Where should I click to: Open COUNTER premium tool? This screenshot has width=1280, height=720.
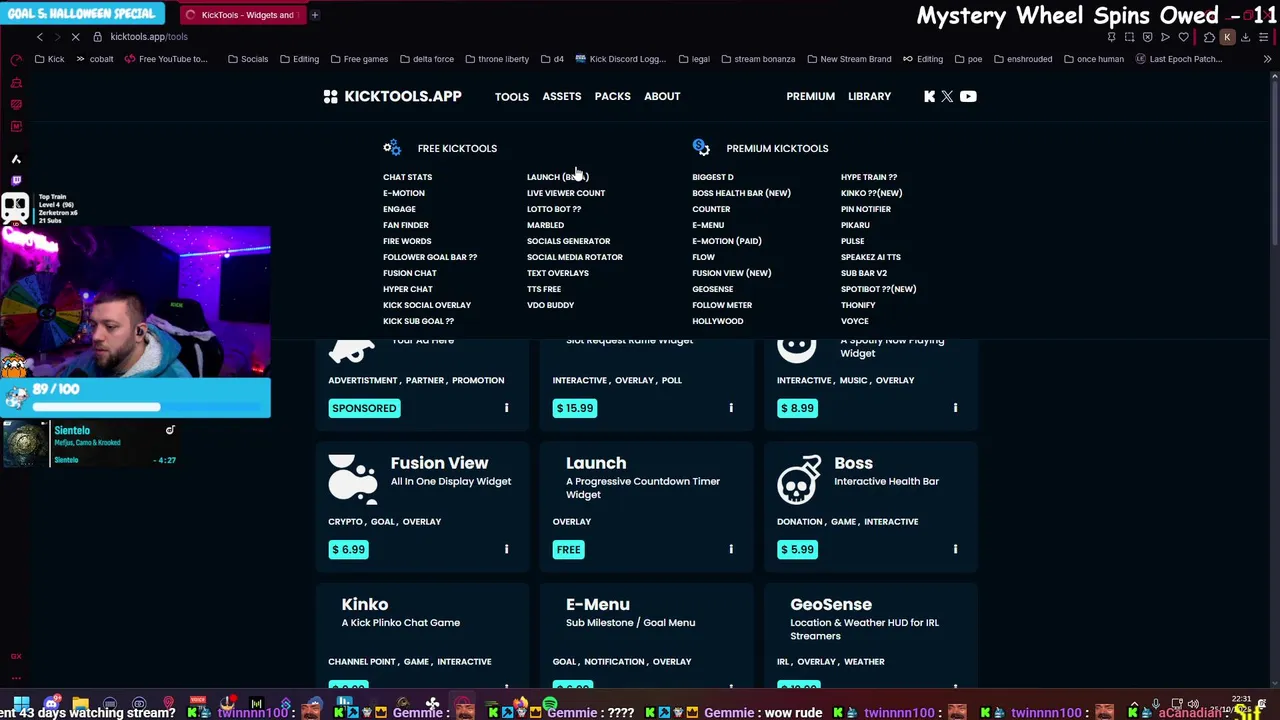point(711,209)
